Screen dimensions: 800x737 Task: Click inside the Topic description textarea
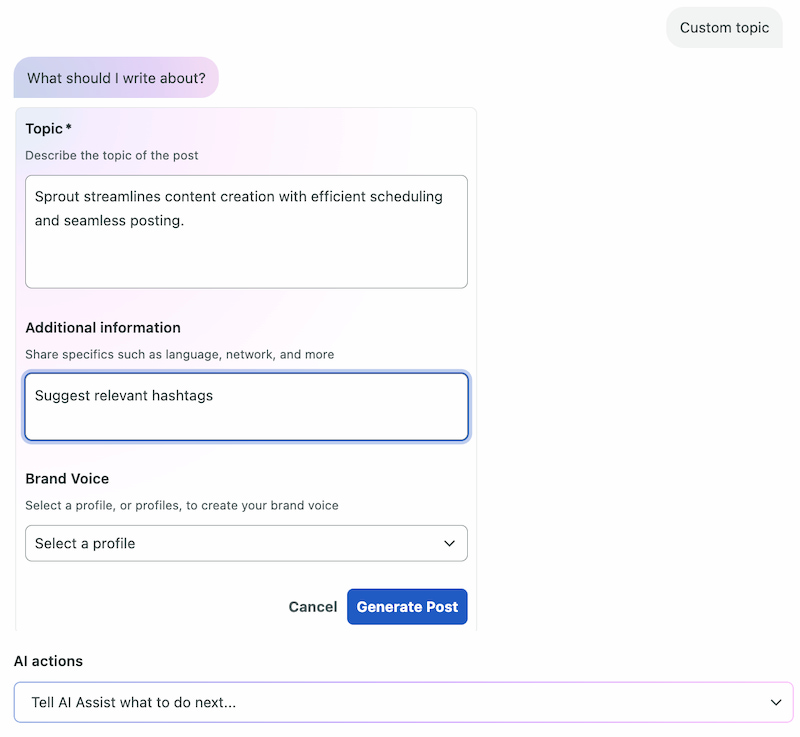tap(246, 231)
